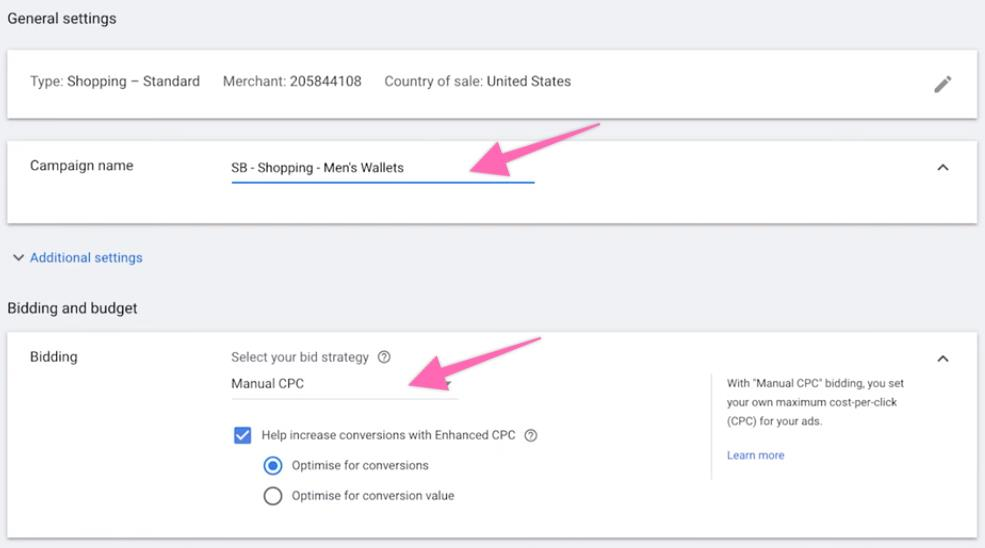Click the Merchant: 205844108 text
The height and width of the screenshot is (548, 985).
[x=292, y=81]
